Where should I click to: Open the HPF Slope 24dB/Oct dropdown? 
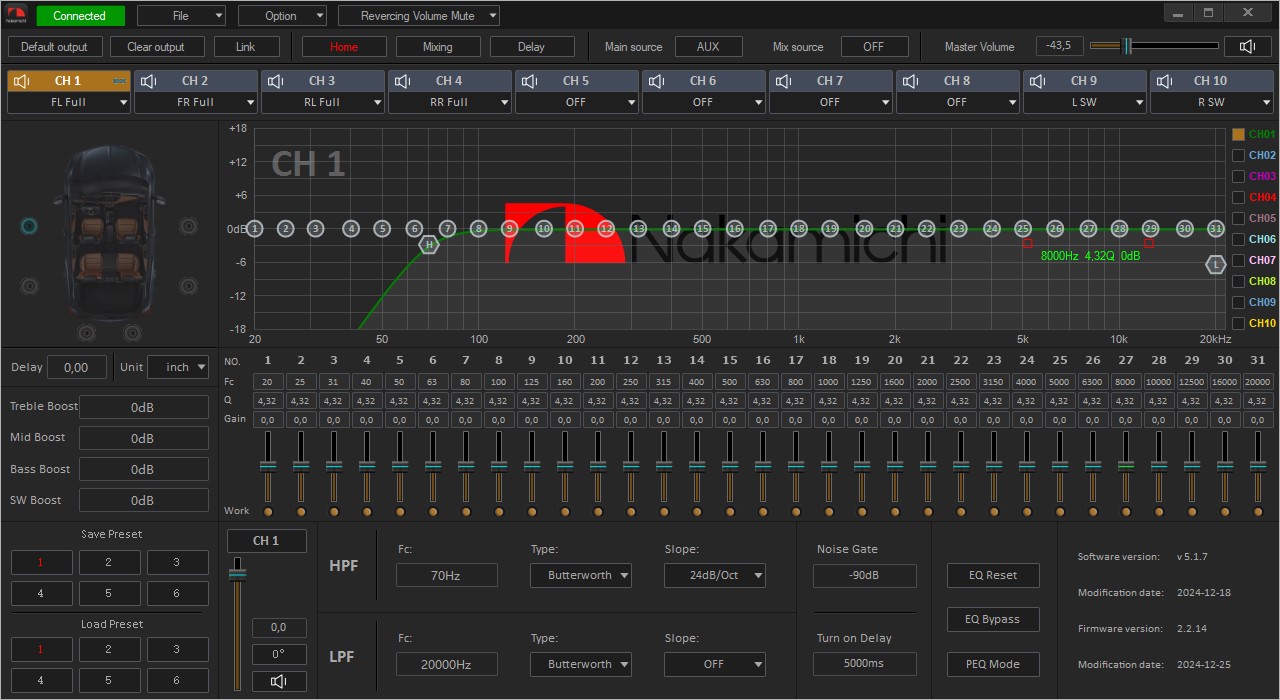pos(714,575)
